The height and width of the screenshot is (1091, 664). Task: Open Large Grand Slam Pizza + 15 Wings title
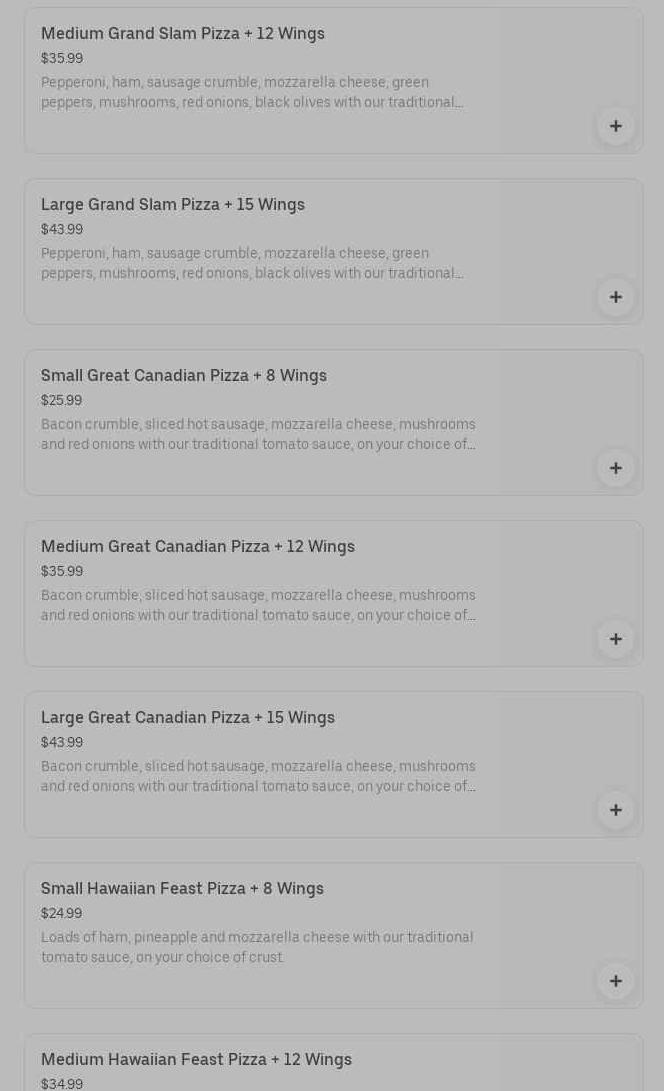coord(173,205)
